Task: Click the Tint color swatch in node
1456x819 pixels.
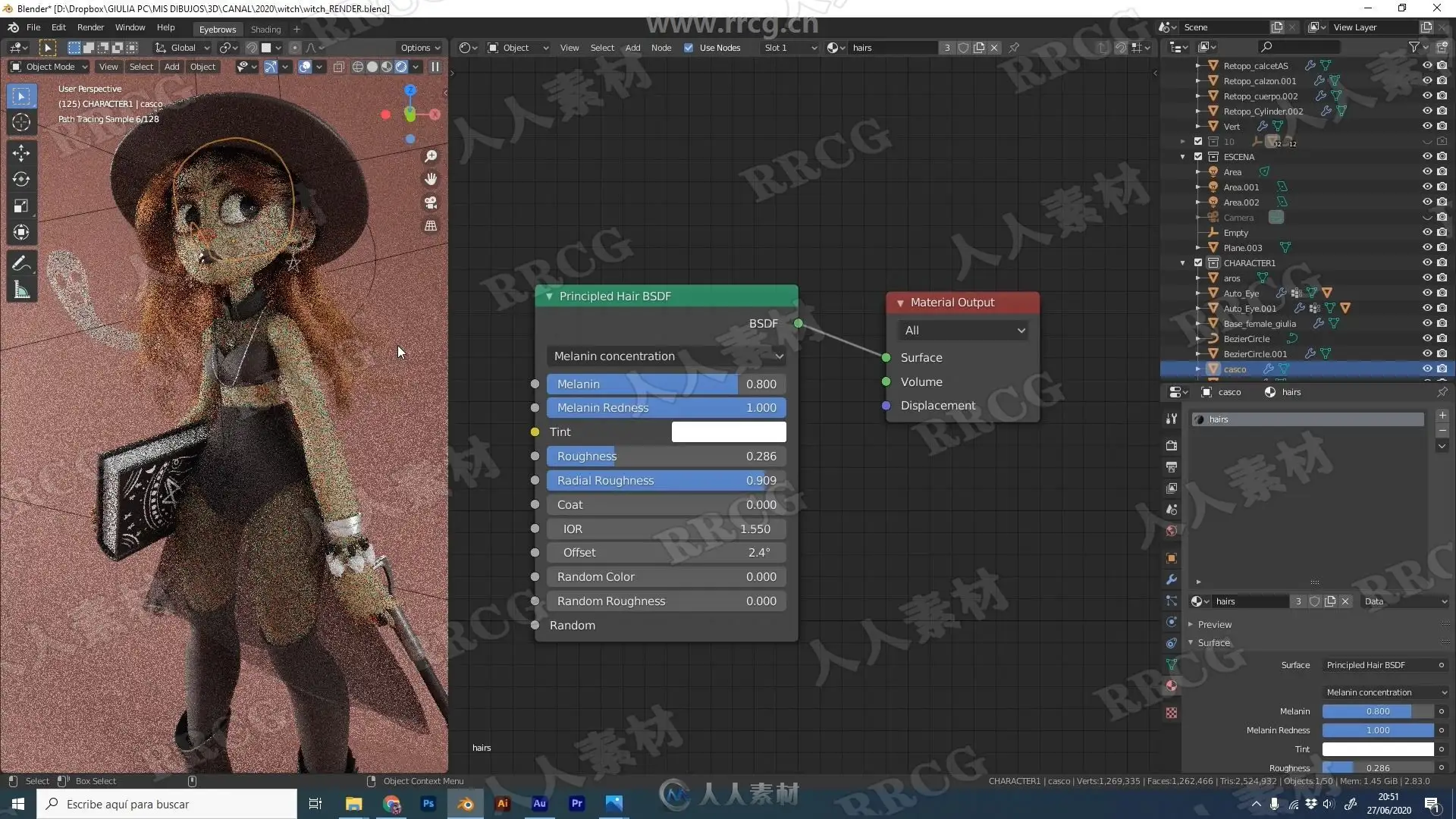Action: 728,432
